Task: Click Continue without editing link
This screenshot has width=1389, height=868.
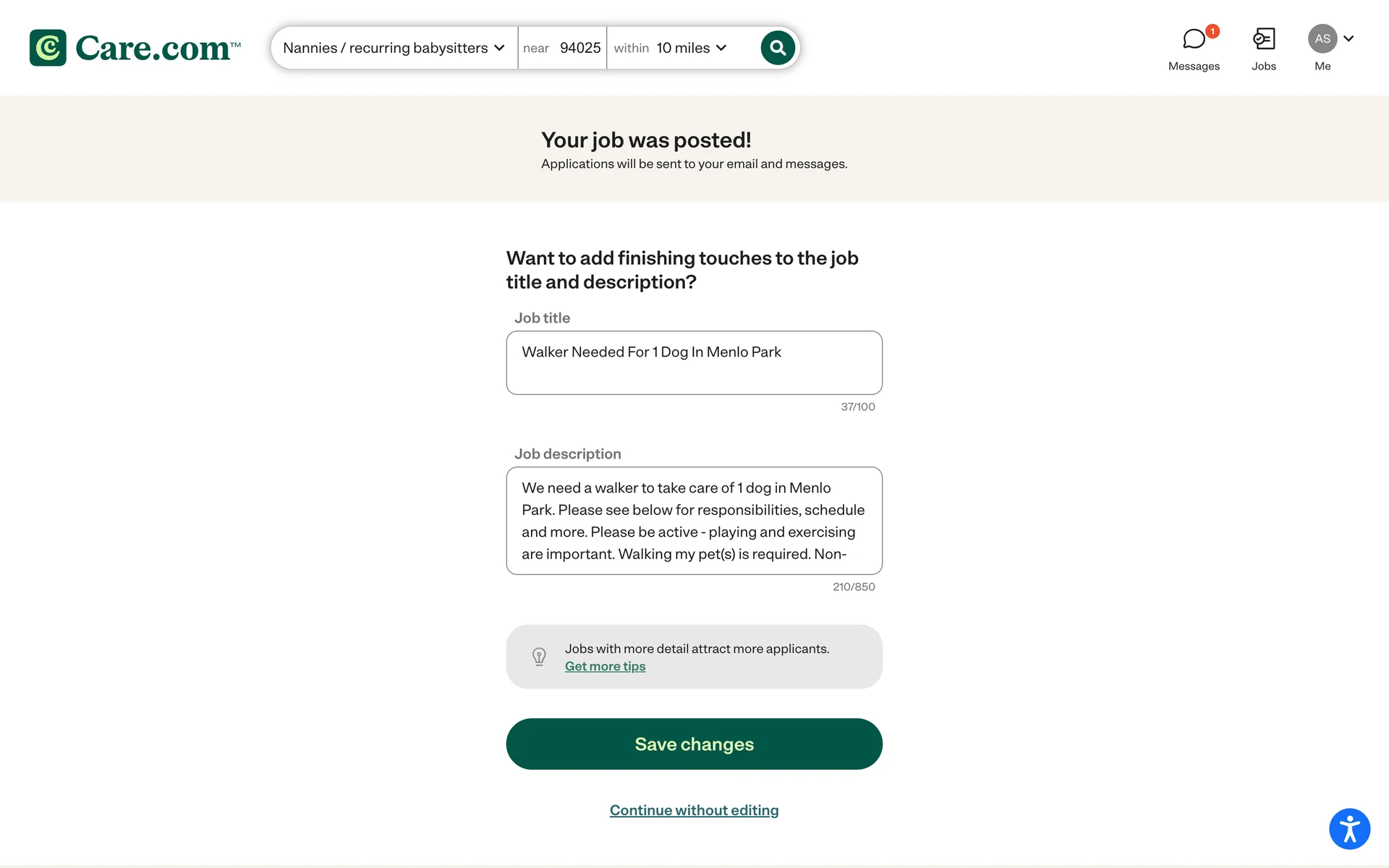Action: point(694,810)
